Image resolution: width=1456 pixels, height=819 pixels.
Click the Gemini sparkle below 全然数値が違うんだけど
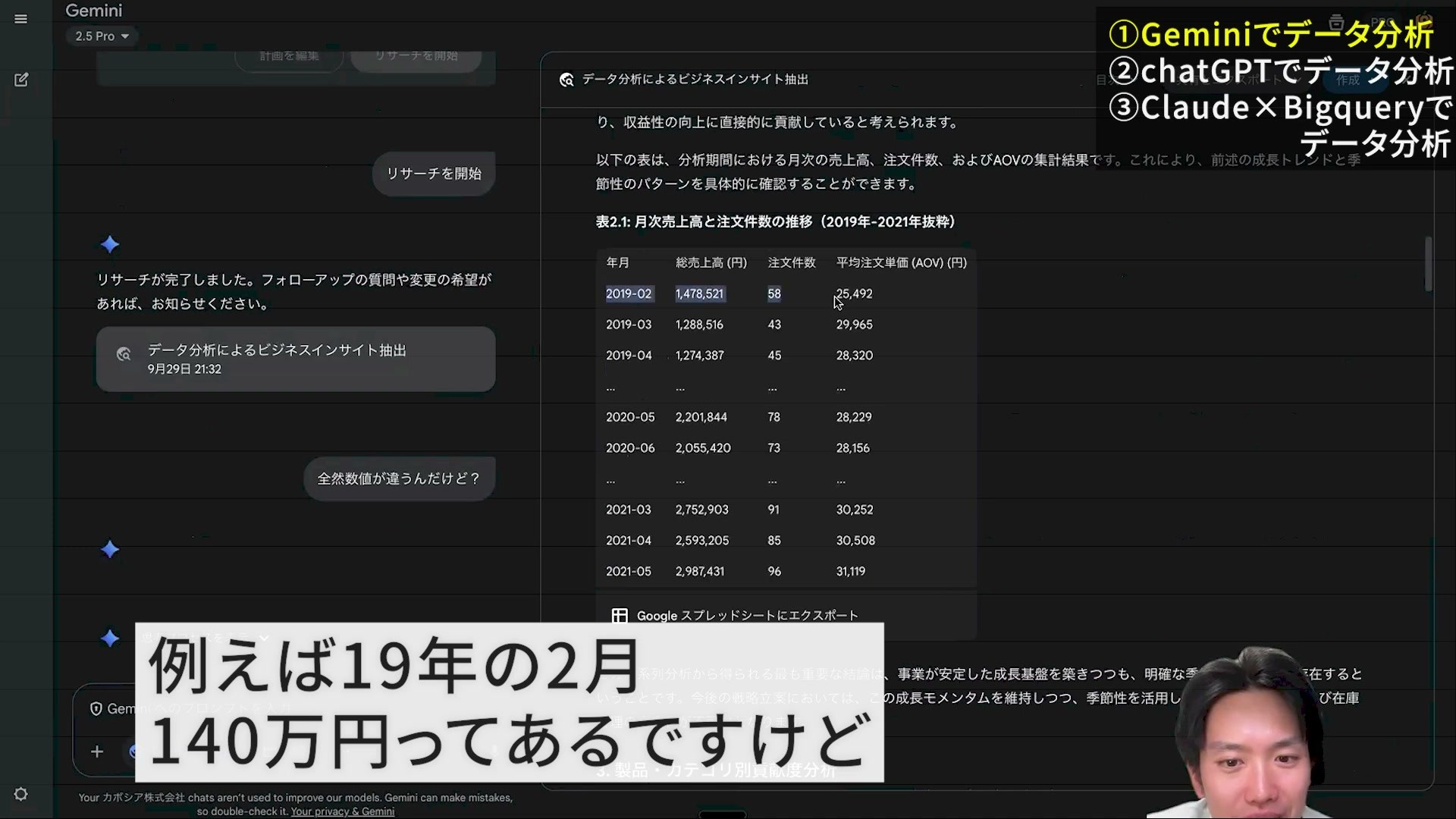pyautogui.click(x=110, y=549)
